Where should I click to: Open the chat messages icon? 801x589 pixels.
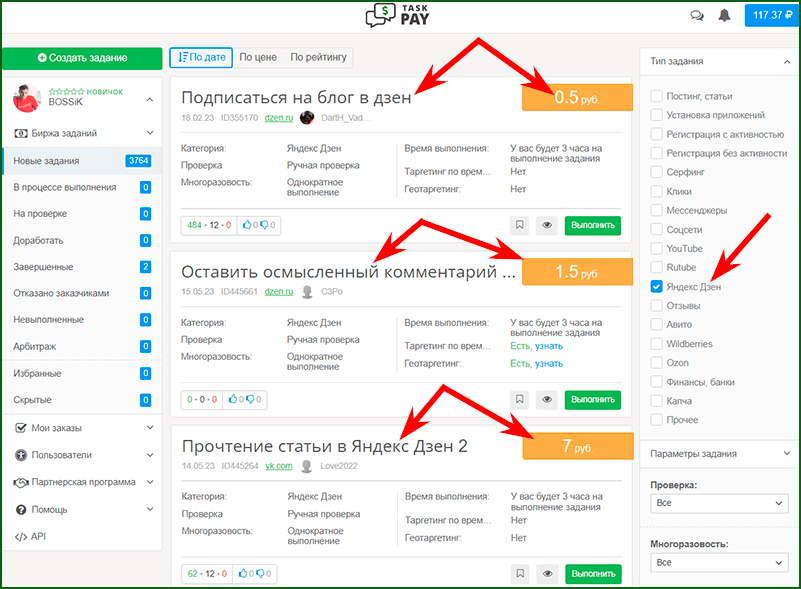point(697,16)
